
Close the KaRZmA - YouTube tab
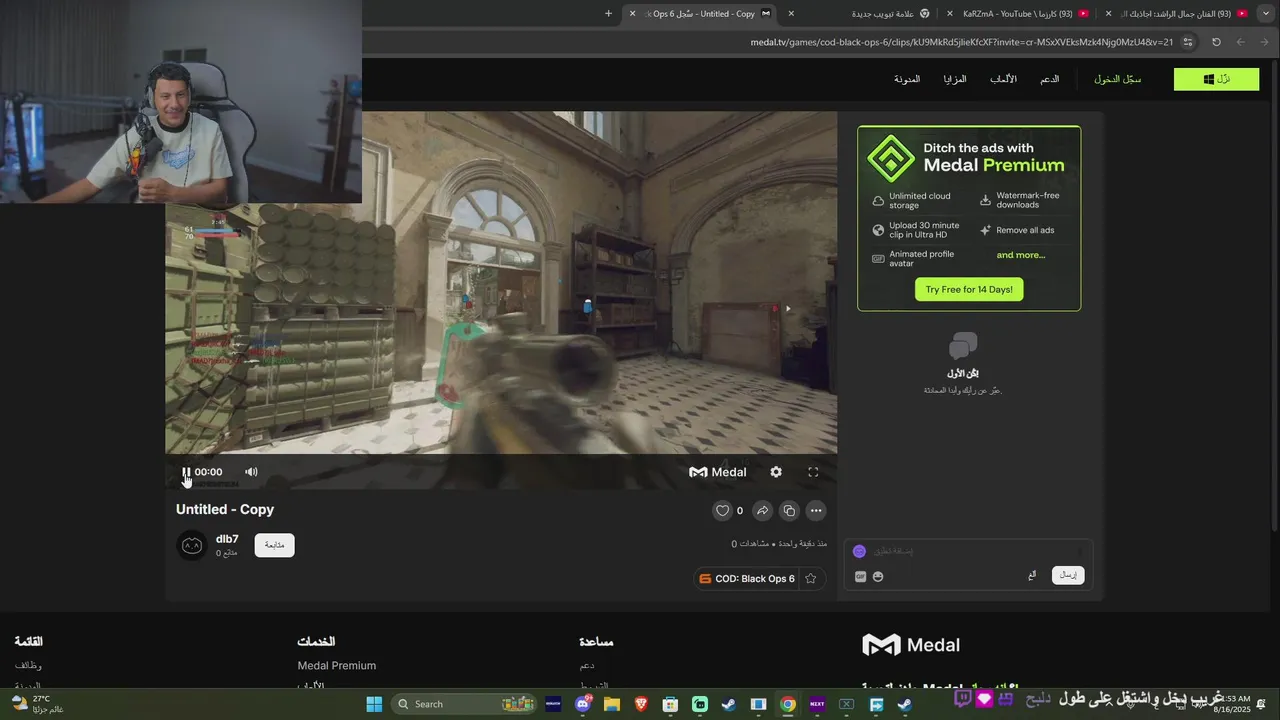point(949,14)
